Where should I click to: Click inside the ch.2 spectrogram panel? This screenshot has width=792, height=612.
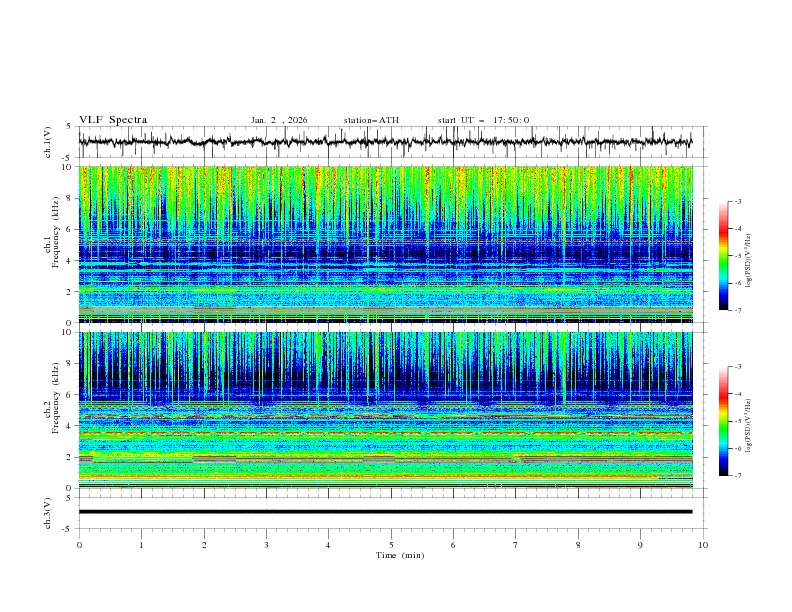(x=385, y=410)
